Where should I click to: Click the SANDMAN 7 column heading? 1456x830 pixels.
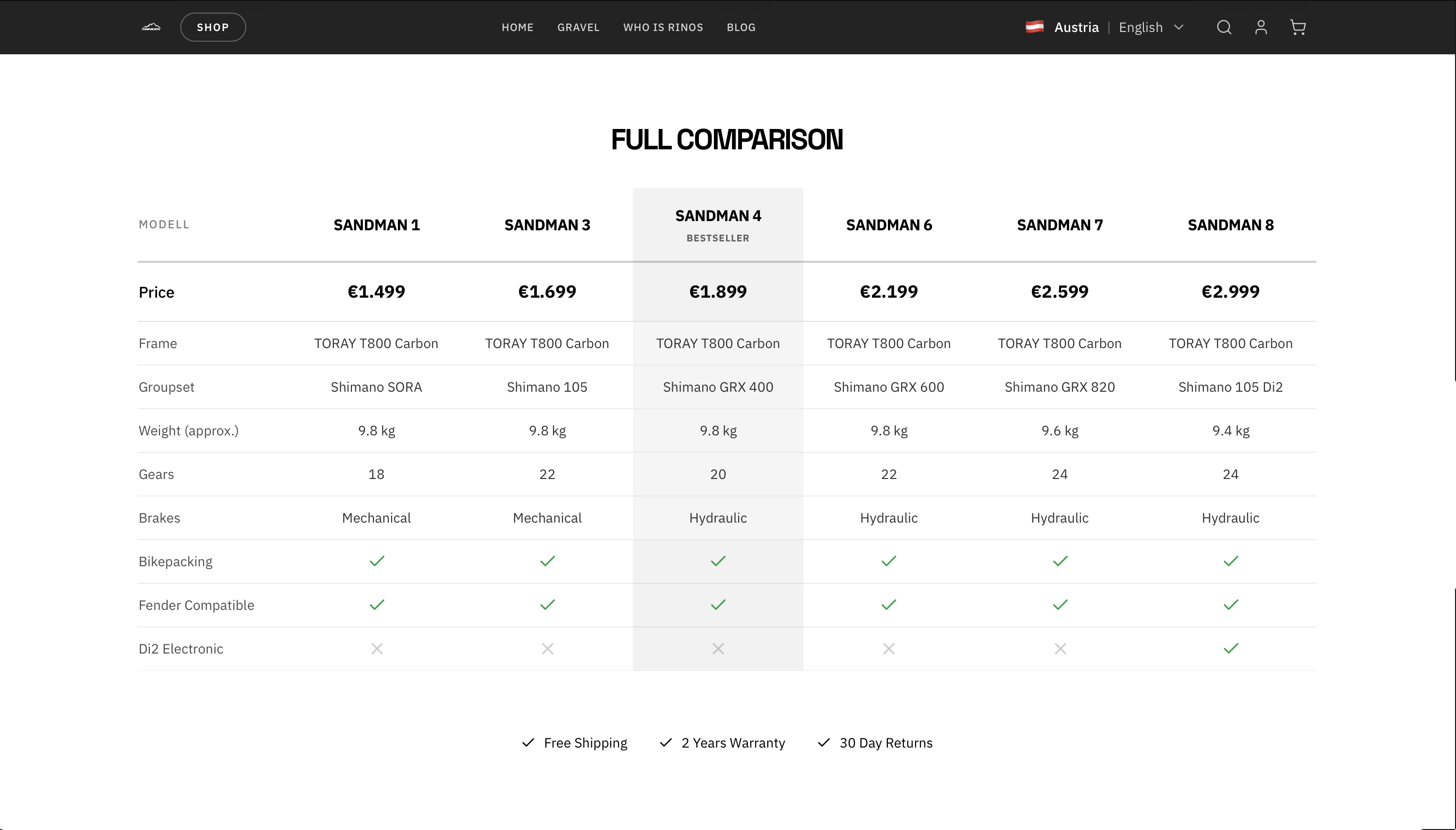tap(1060, 225)
